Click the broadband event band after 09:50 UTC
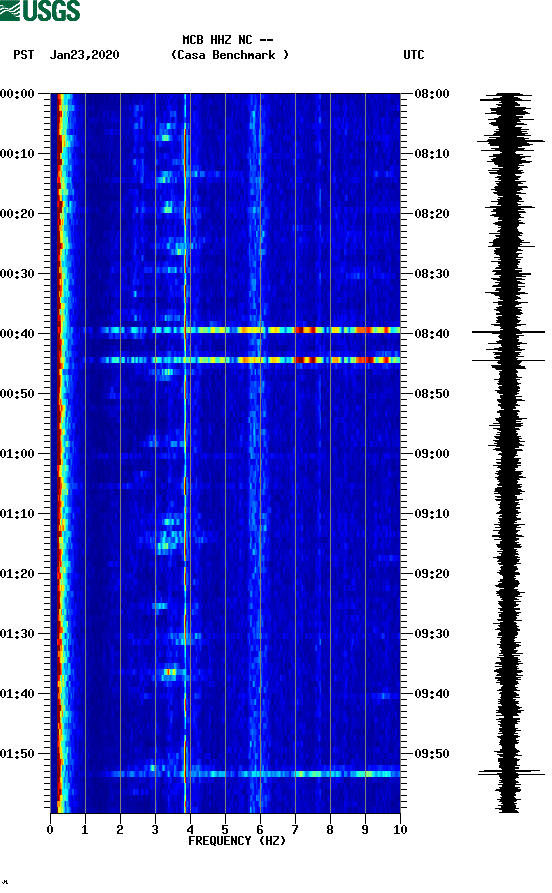 point(251,774)
